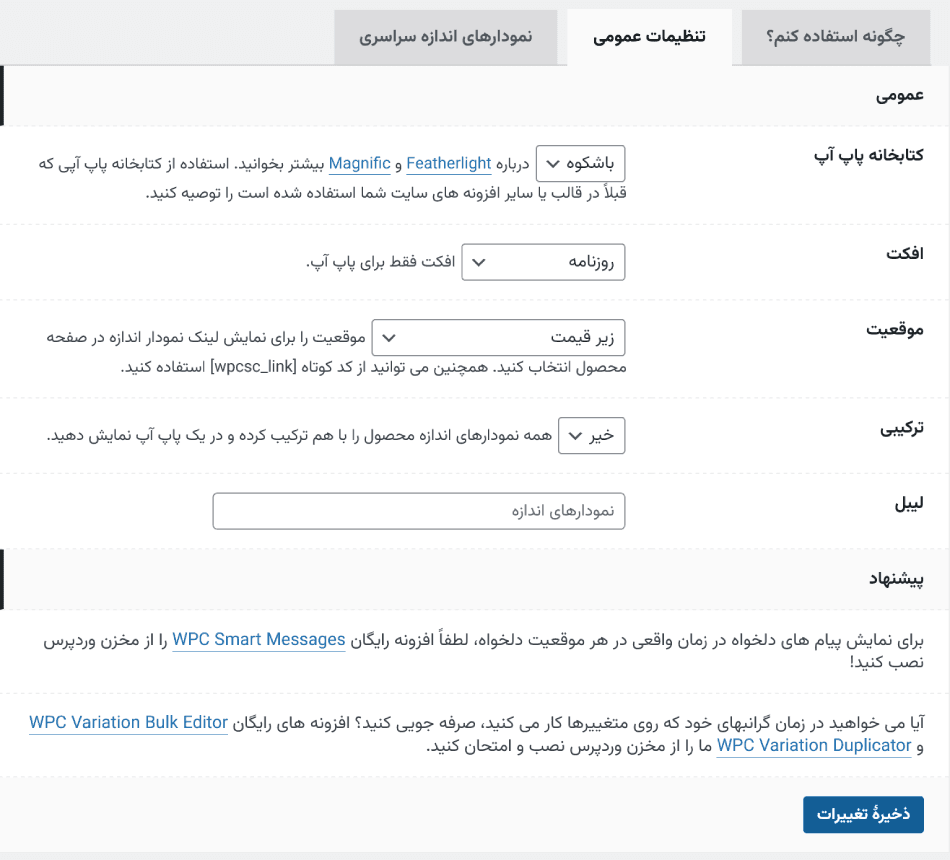
Task: Click the text افکت فقط برای پاپ آپ
Action: pos(380,262)
